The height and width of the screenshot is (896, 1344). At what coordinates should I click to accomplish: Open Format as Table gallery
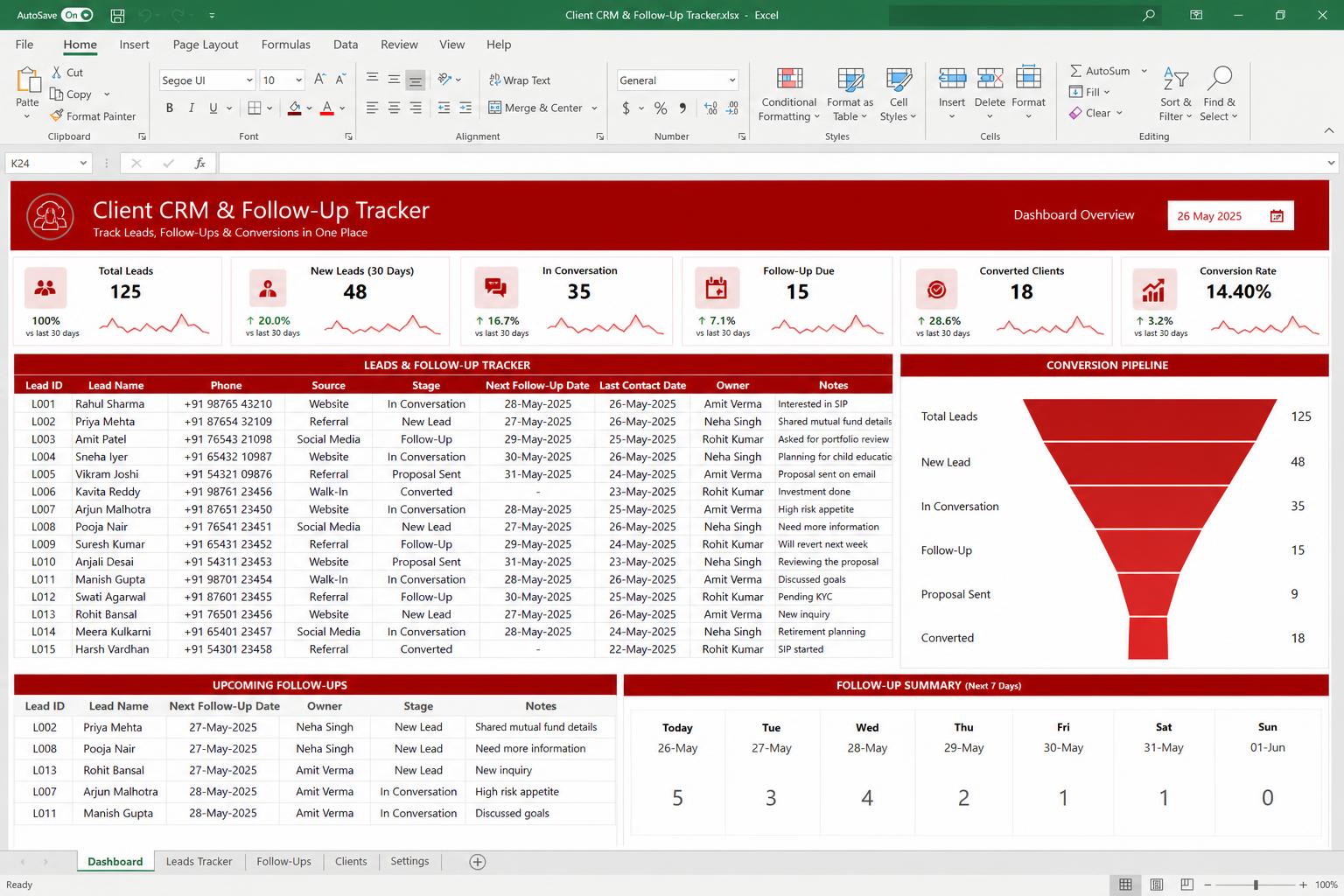click(850, 94)
